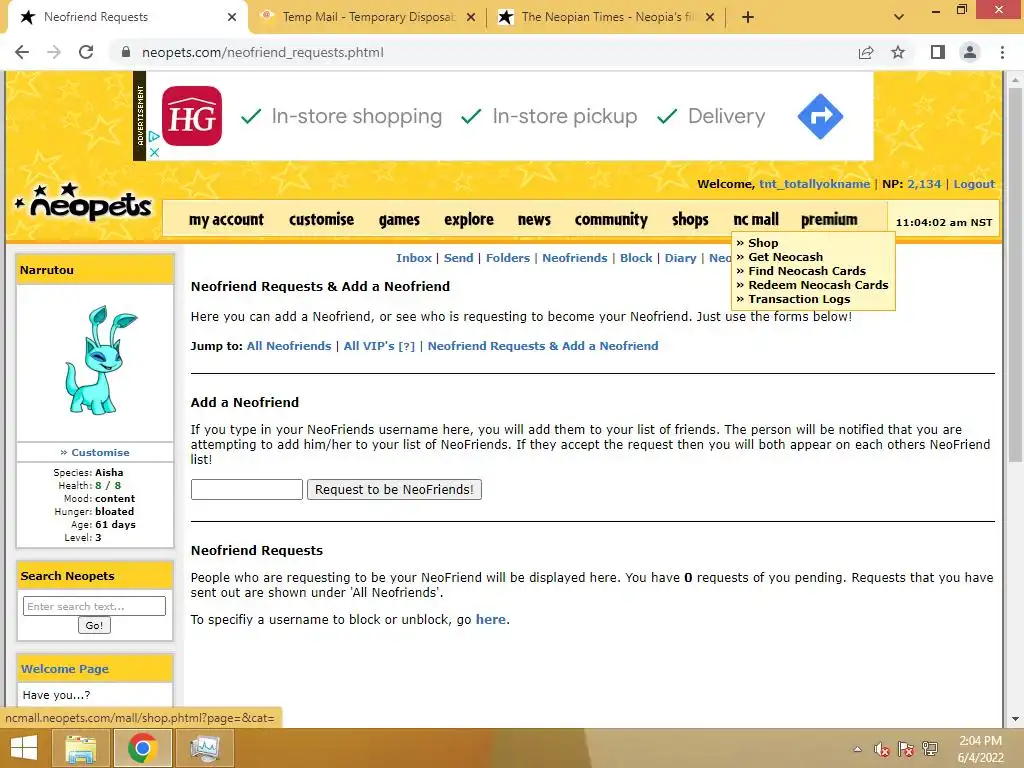Click the blue arrow ad icon
This screenshot has height=768, width=1024.
(x=820, y=116)
